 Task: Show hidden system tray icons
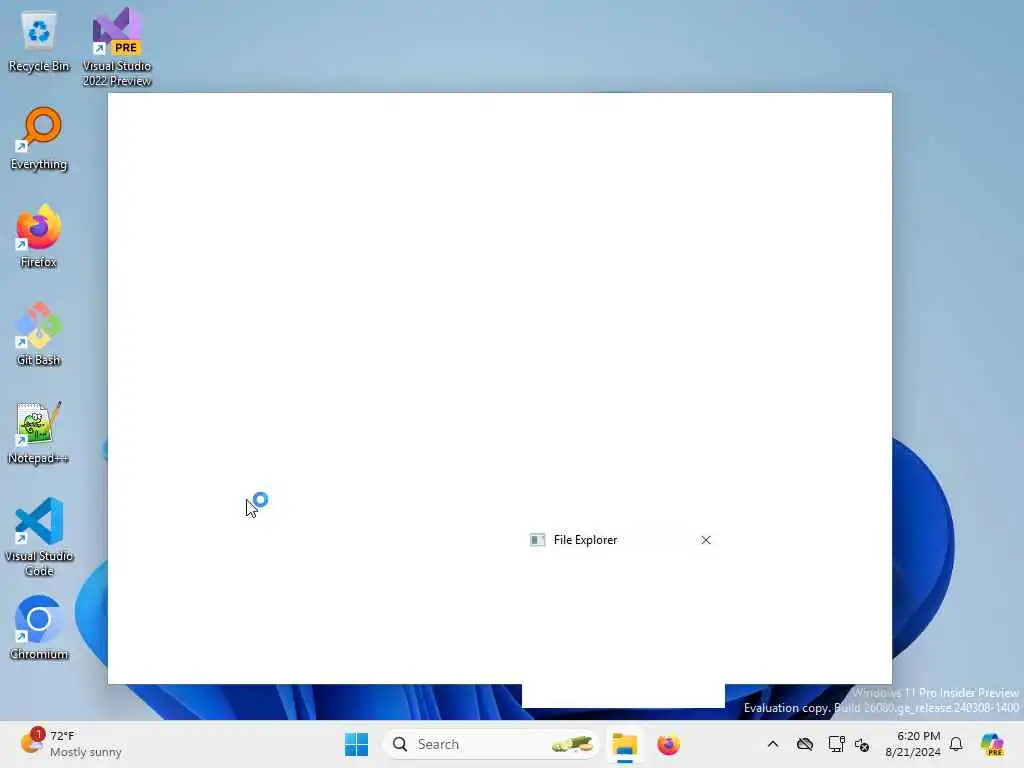(773, 744)
